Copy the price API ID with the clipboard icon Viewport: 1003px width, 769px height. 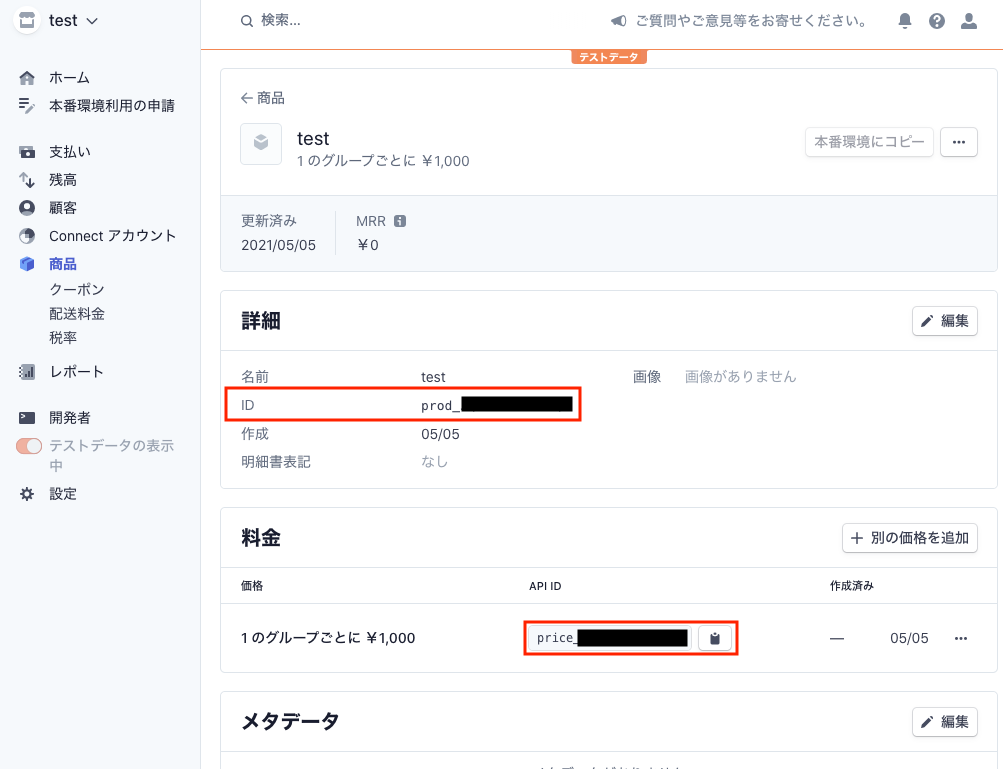(715, 637)
